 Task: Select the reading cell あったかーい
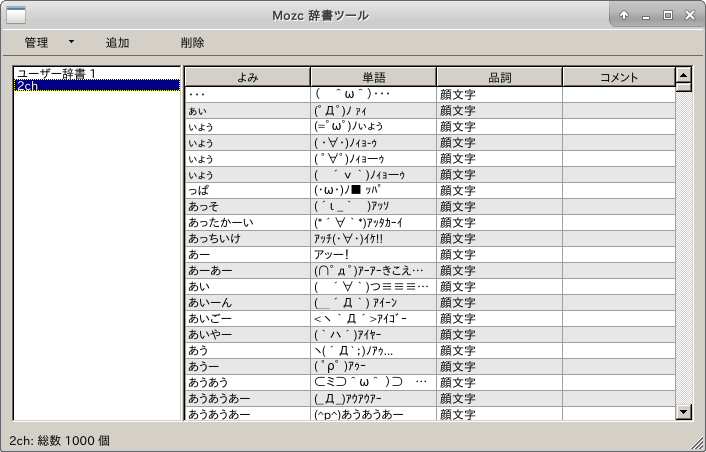point(248,222)
